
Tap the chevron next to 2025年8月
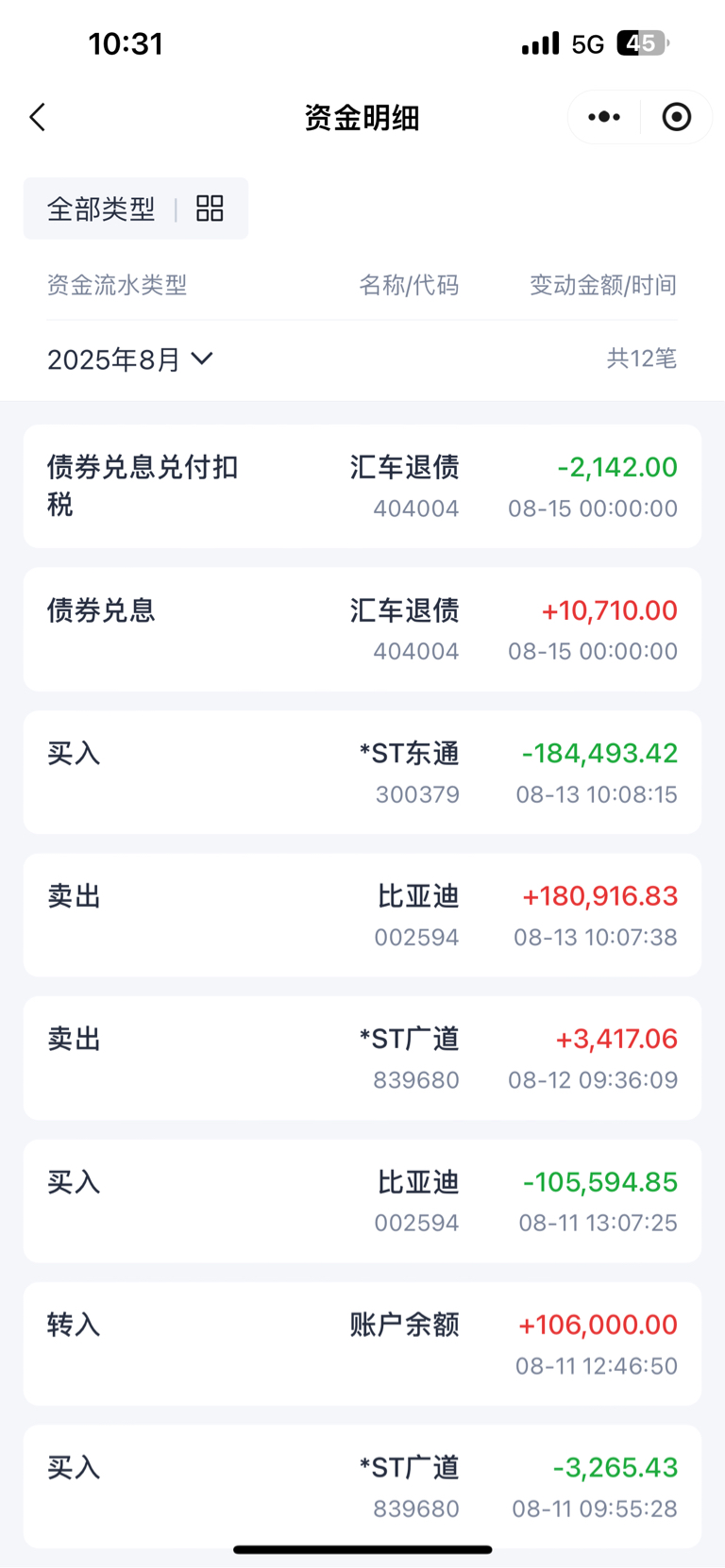(x=202, y=359)
